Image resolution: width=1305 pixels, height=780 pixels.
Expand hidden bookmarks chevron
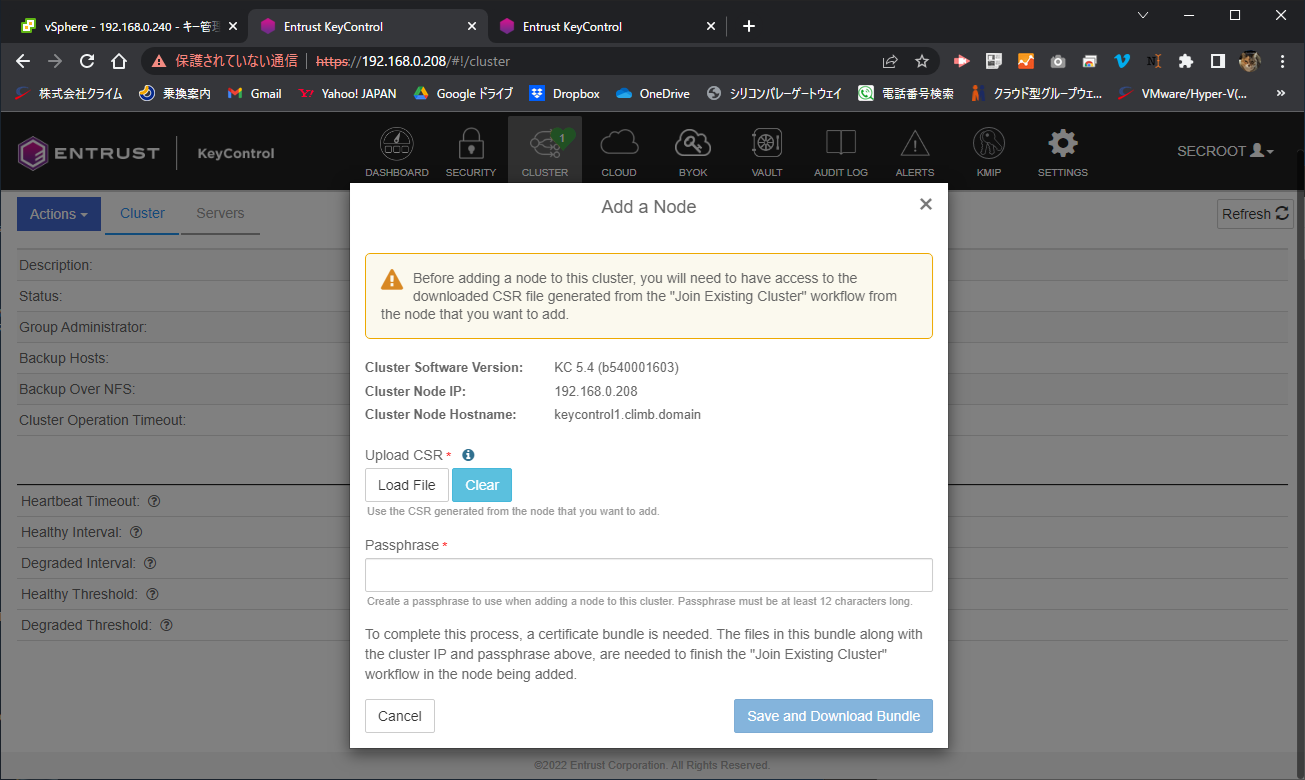coord(1281,93)
